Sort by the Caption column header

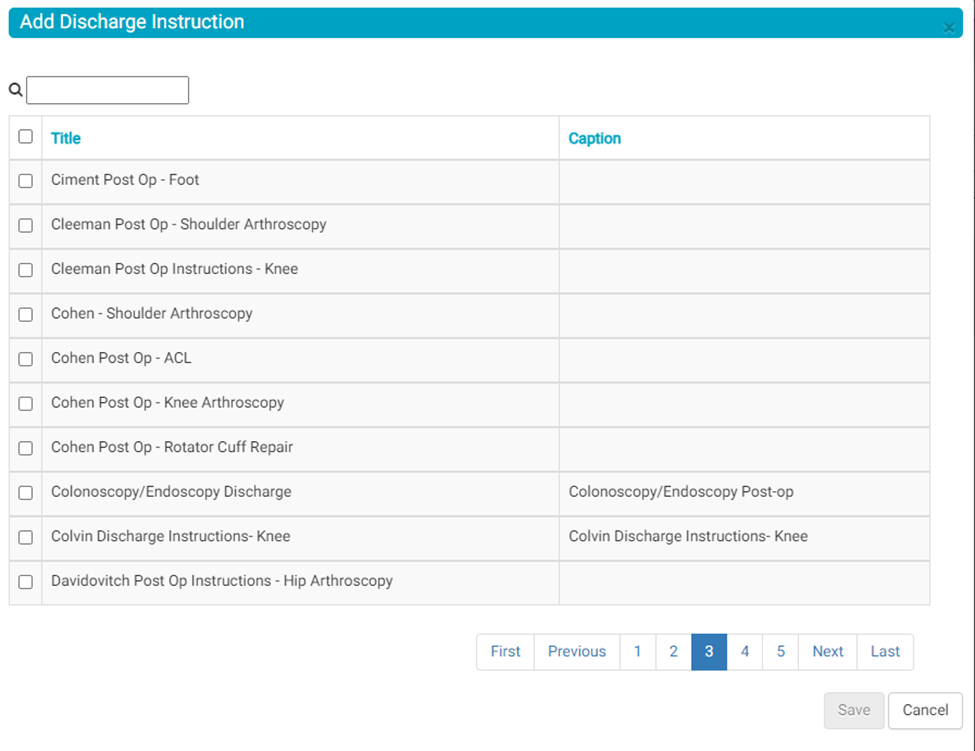(594, 138)
